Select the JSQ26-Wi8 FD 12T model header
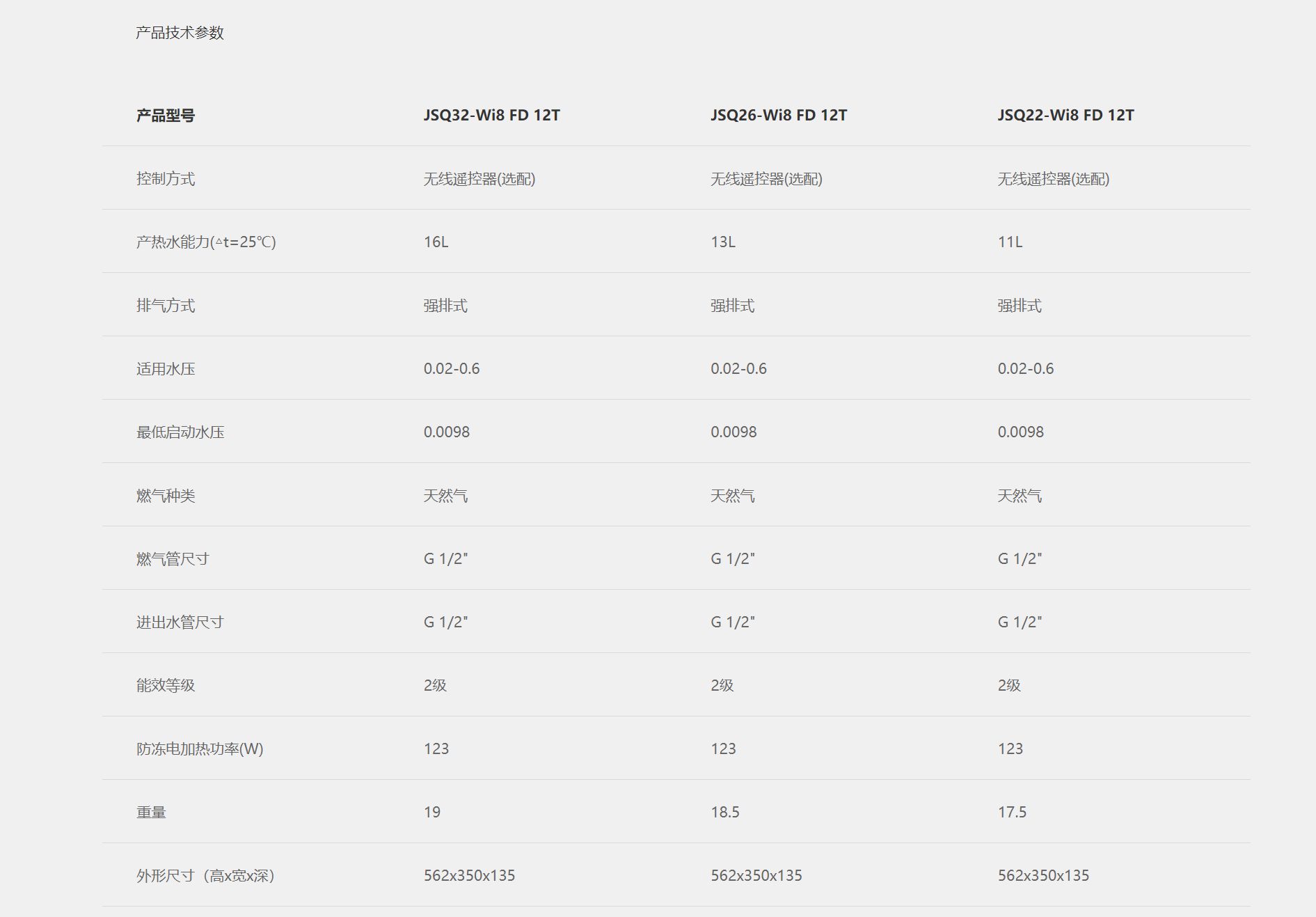 (x=778, y=116)
